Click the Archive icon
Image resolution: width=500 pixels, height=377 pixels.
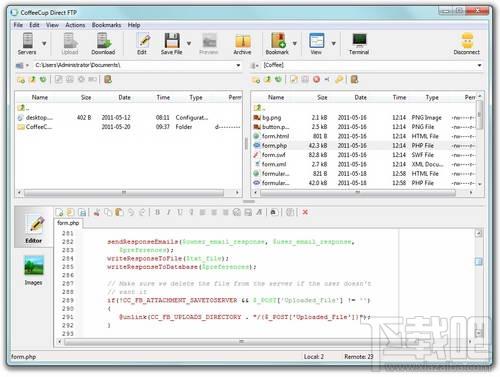(242, 44)
